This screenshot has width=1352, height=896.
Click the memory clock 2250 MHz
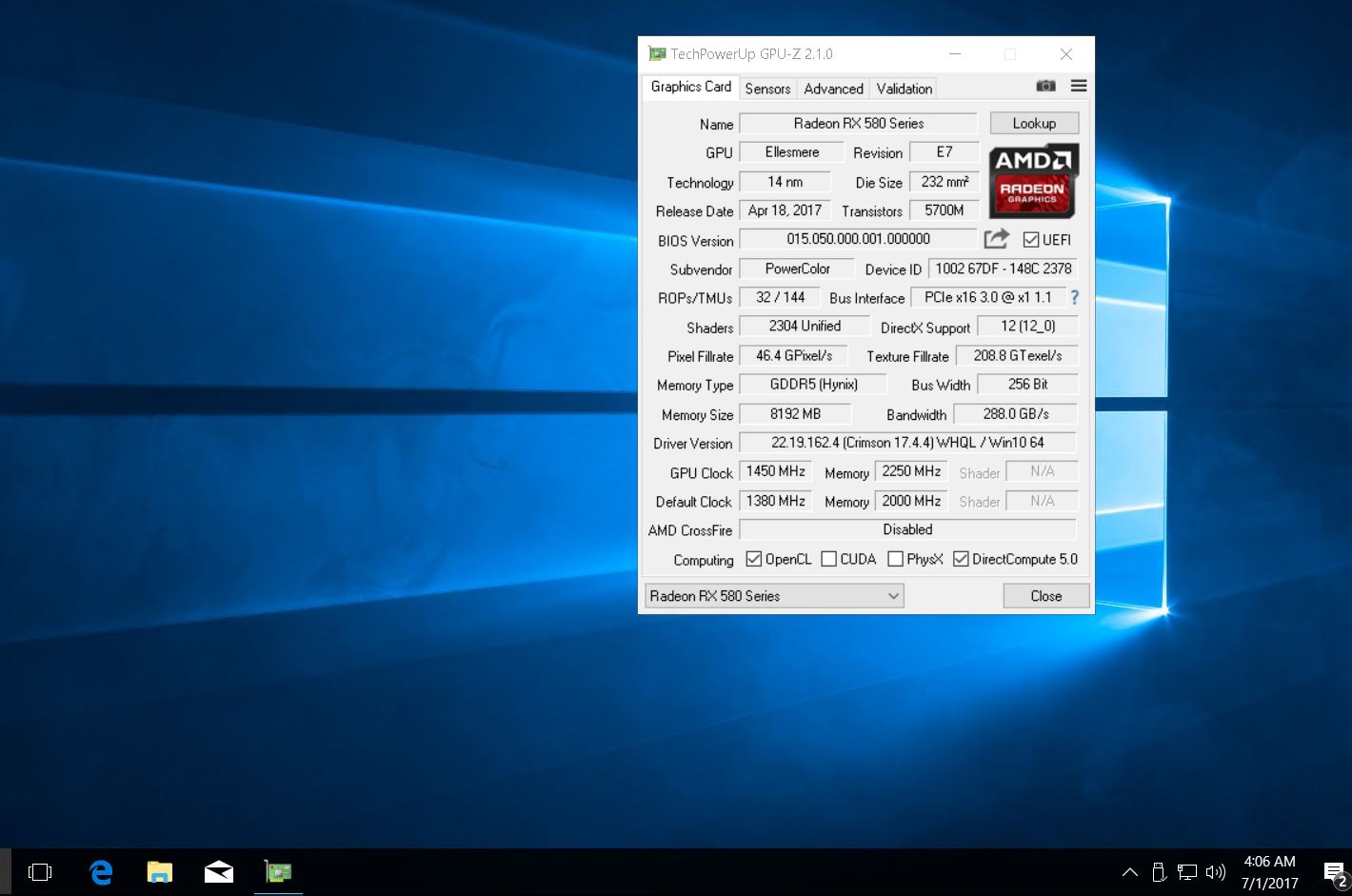tap(911, 471)
